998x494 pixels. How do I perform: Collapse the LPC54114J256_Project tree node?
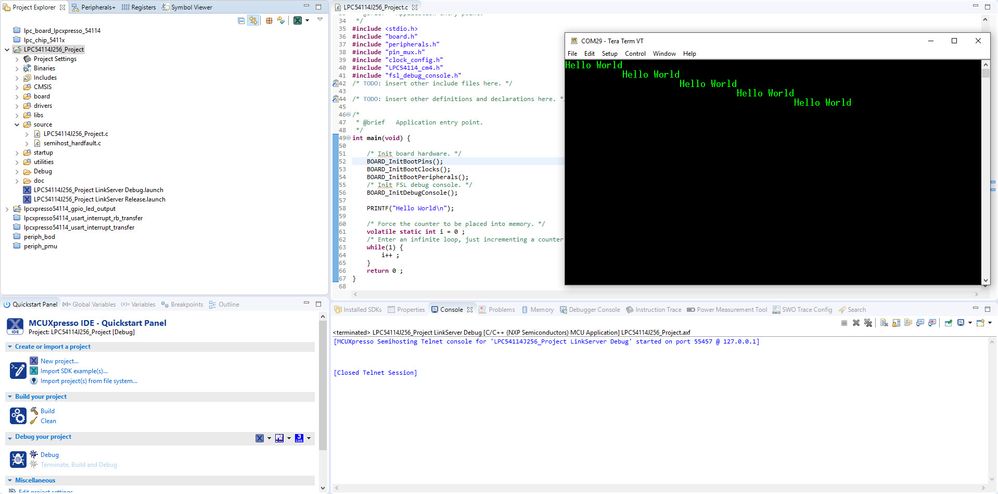[8, 49]
